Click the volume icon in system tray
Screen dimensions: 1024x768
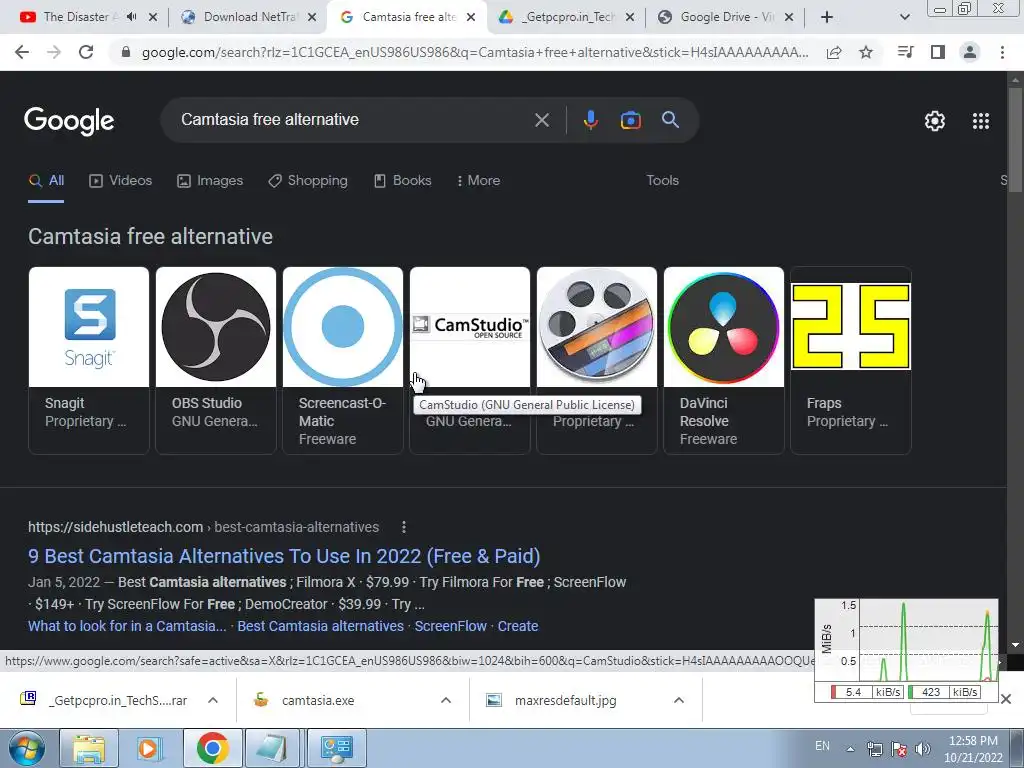923,749
